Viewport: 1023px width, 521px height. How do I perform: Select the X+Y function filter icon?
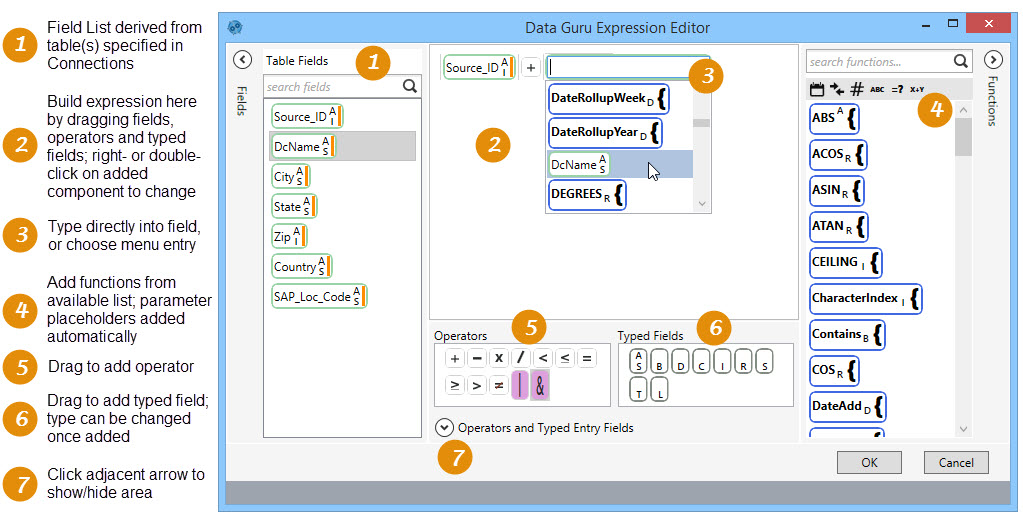click(x=917, y=89)
